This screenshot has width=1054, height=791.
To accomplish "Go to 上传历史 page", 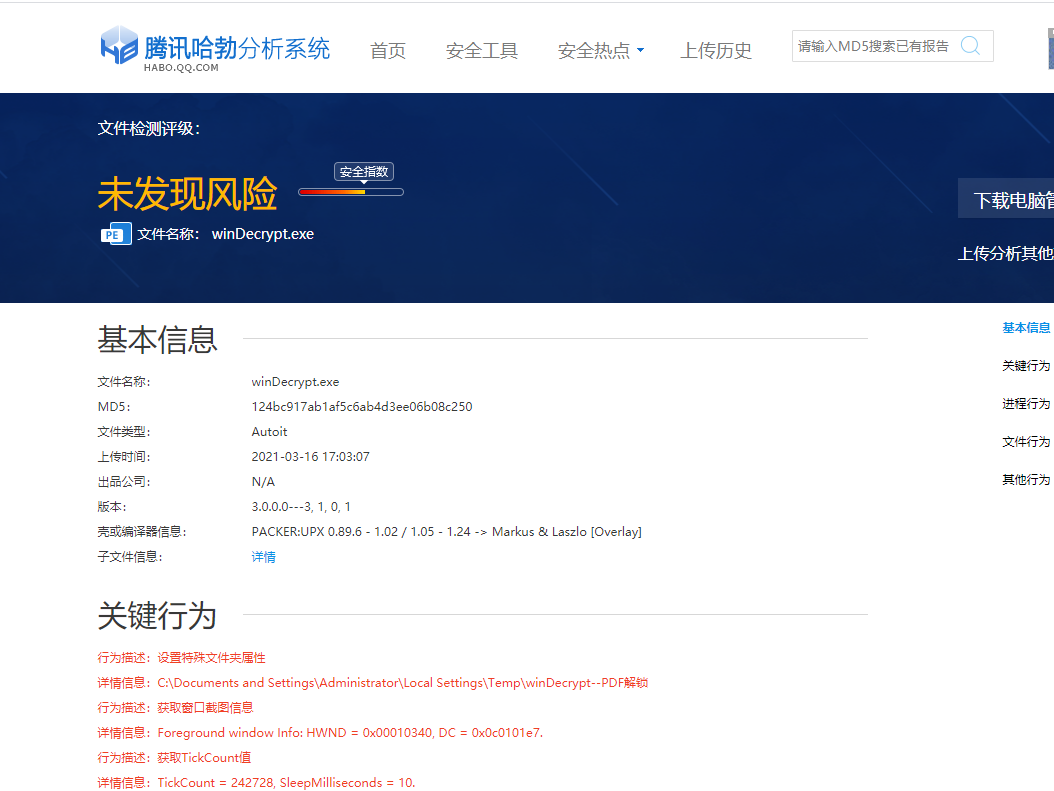I will 716,51.
